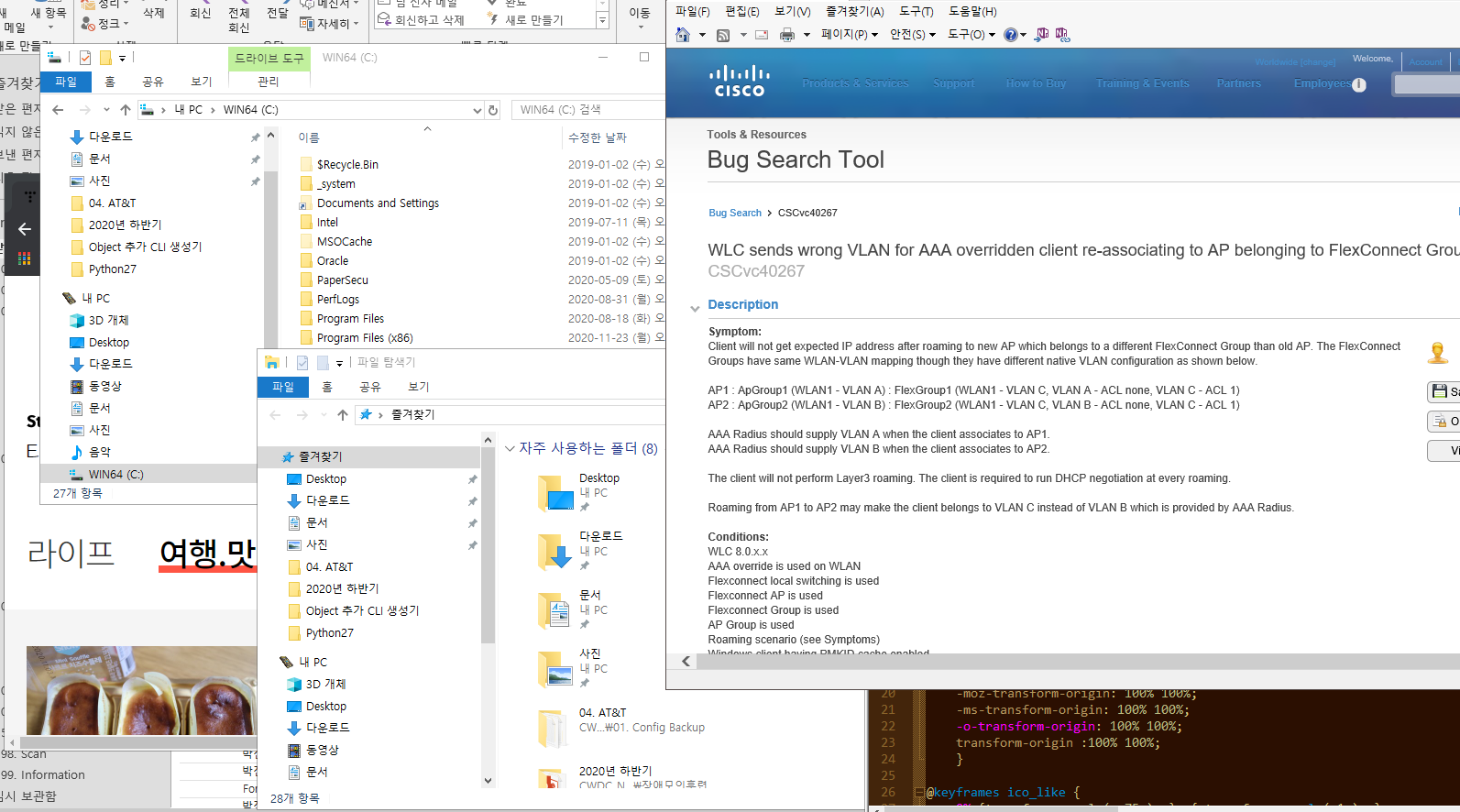1460x812 pixels.
Task: Click the OneNote linked notes icon
Action: pos(1062,35)
